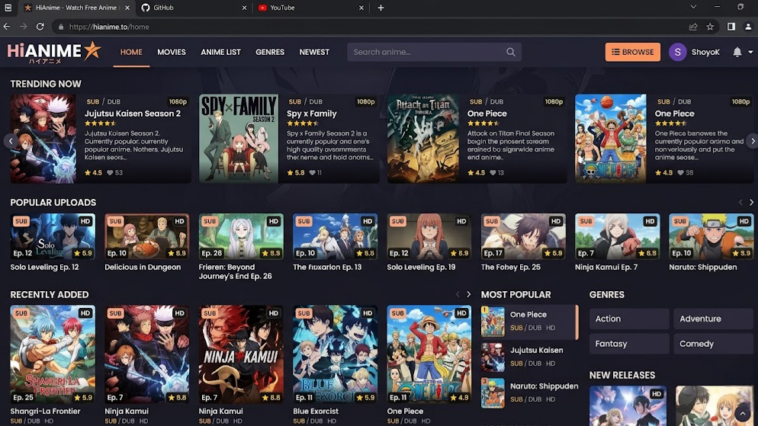
Task: Toggle the browser side panel
Action: coord(731,27)
